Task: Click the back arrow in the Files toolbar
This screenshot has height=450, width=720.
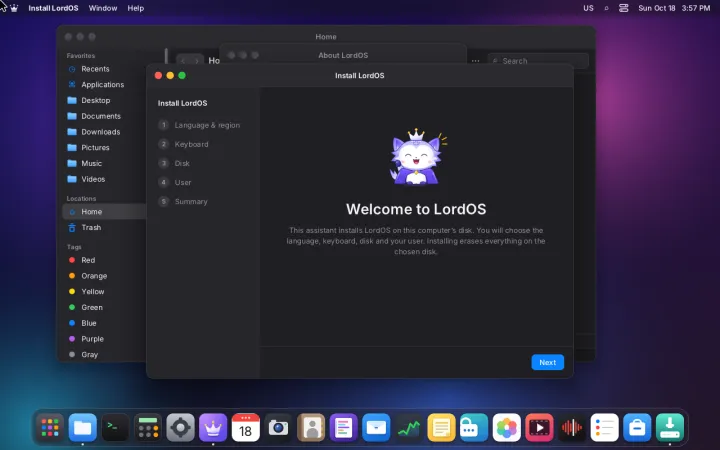Action: [x=183, y=61]
